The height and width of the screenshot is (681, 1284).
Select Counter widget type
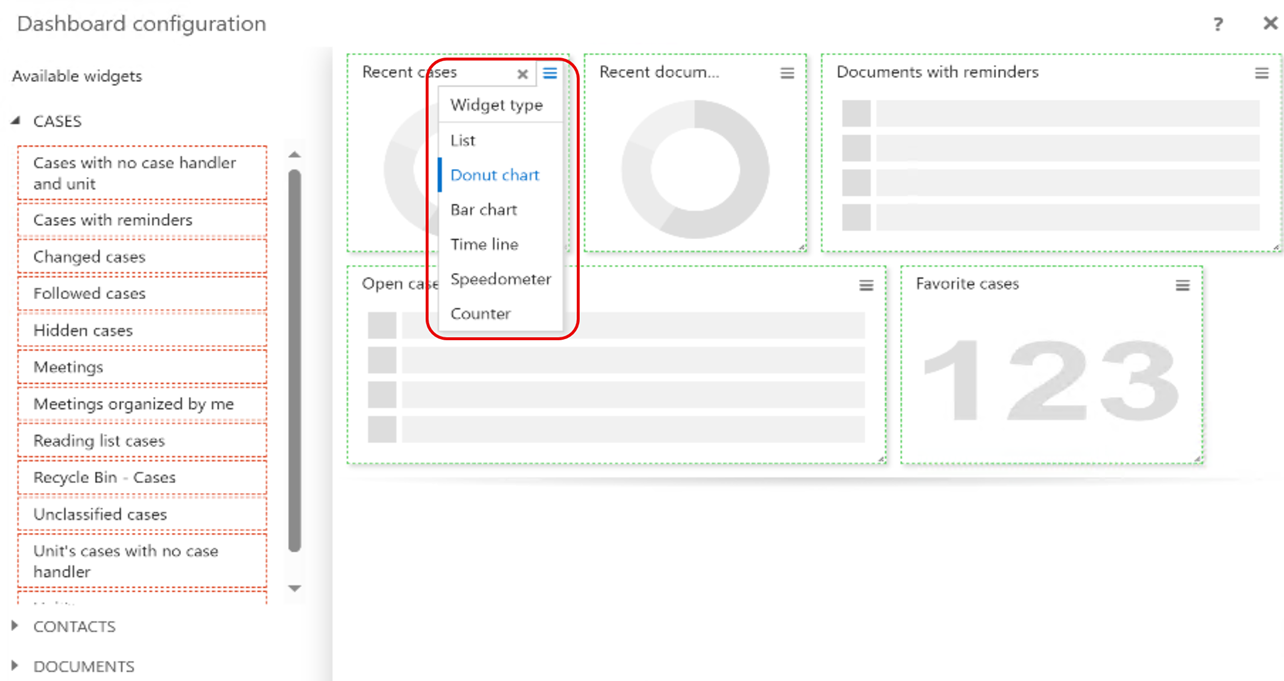(480, 314)
